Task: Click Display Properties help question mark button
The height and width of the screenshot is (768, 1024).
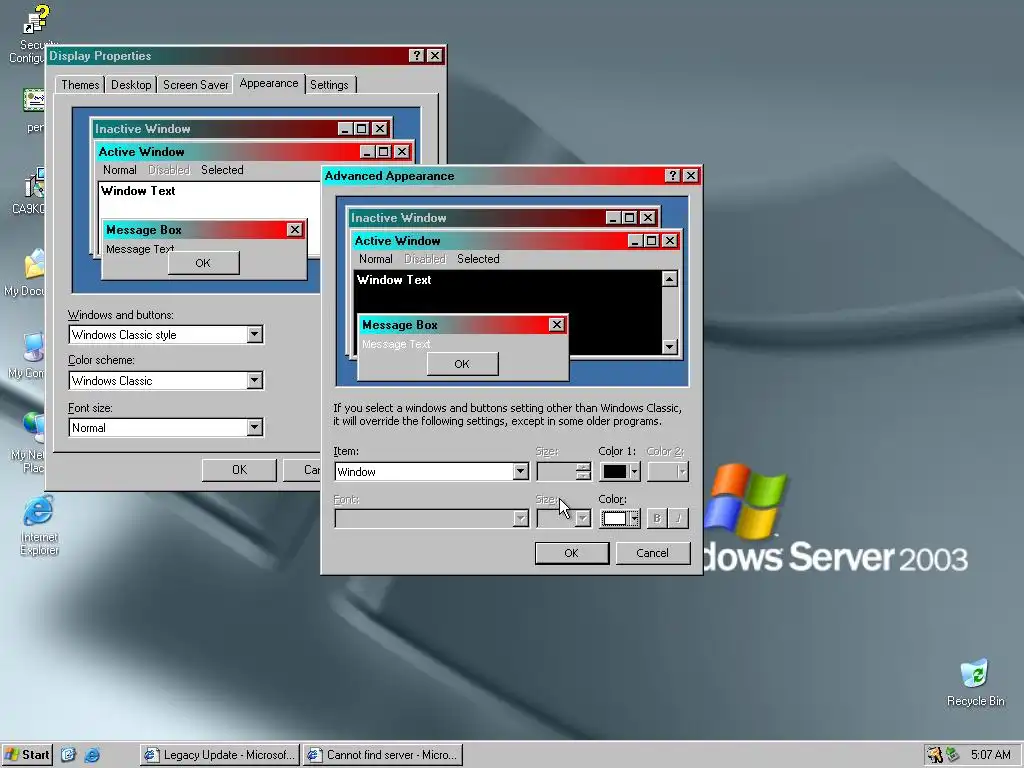Action: (417, 56)
